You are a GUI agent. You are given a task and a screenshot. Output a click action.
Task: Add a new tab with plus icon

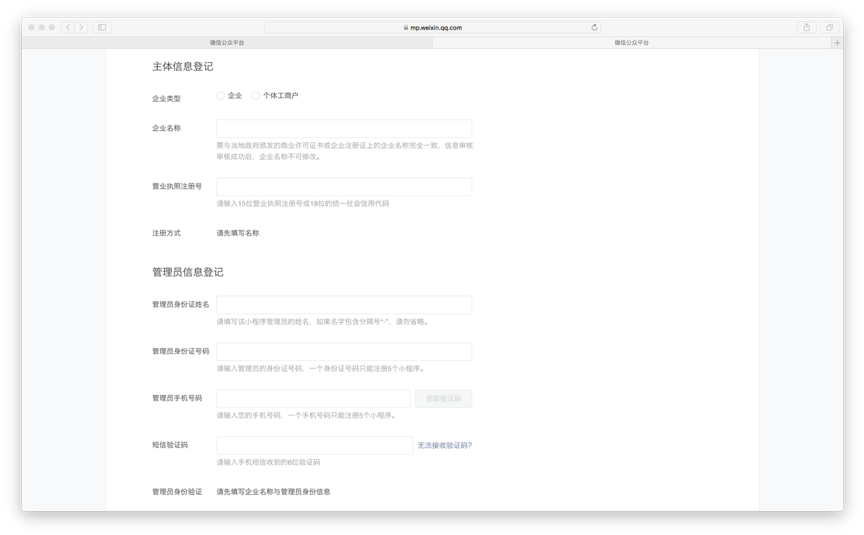[837, 42]
